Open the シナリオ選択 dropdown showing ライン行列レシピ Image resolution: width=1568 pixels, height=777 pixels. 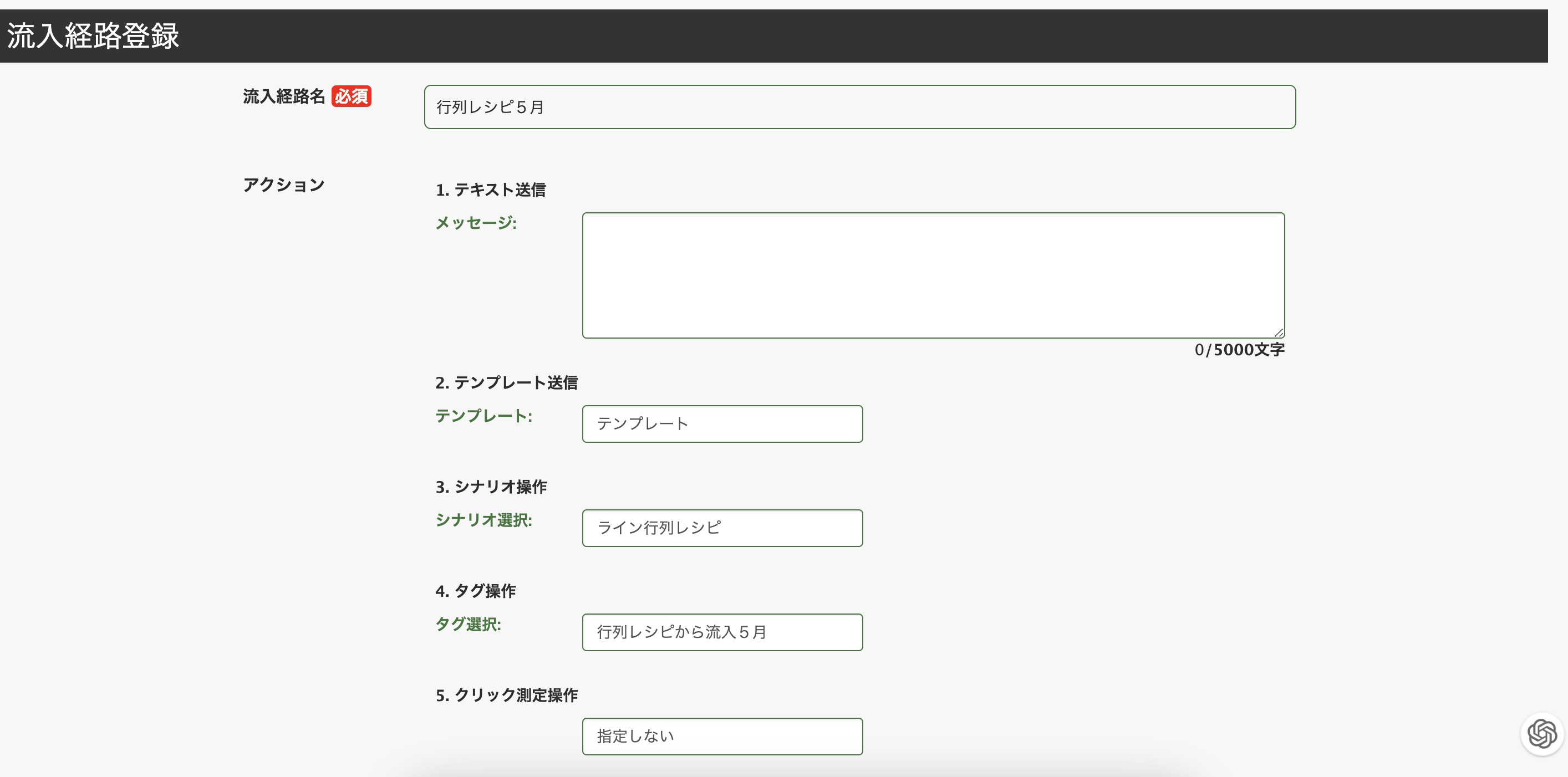(722, 528)
